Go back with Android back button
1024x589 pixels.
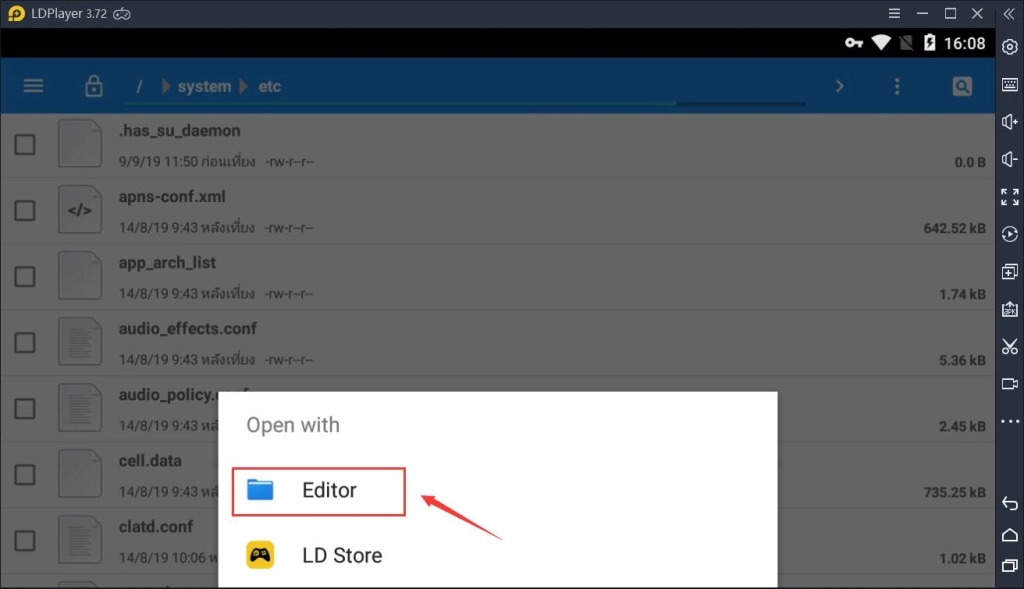[1010, 503]
